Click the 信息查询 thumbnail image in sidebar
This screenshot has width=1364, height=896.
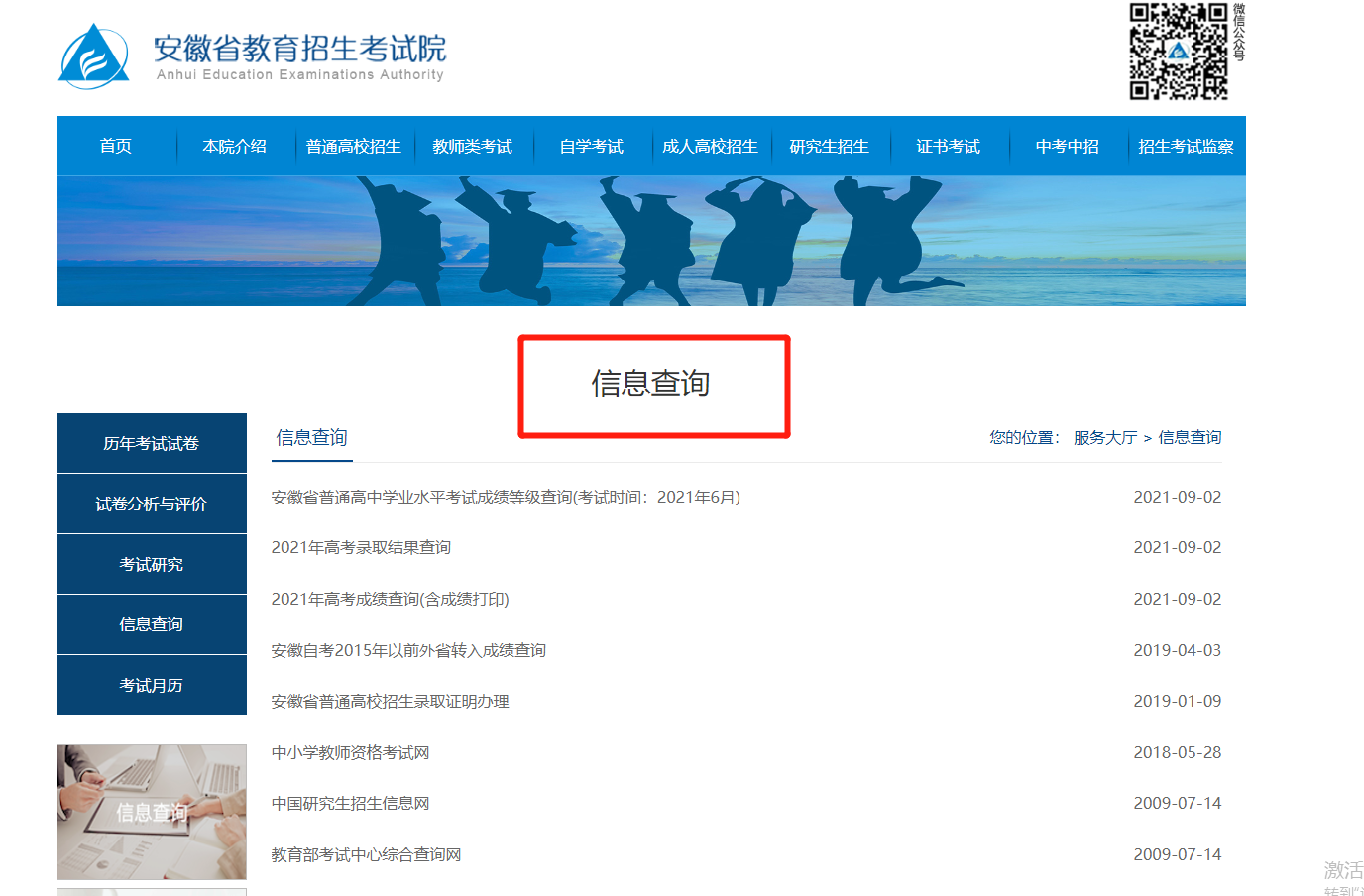tap(152, 812)
